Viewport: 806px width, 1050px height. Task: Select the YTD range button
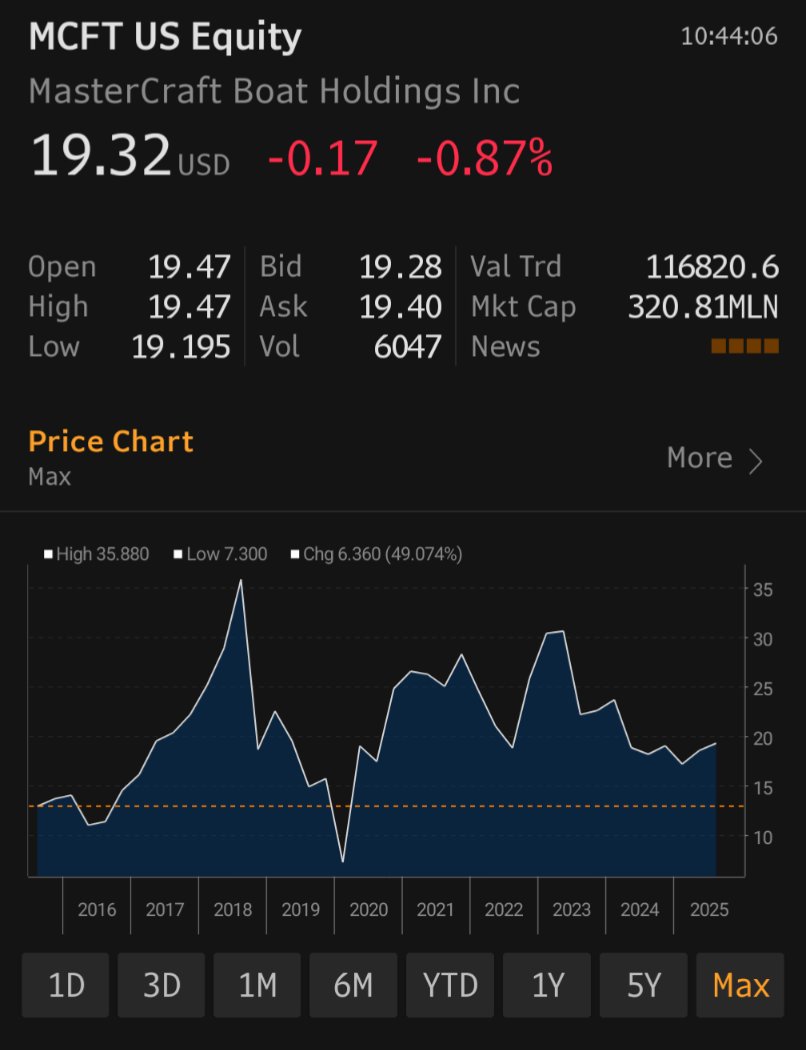point(451,985)
